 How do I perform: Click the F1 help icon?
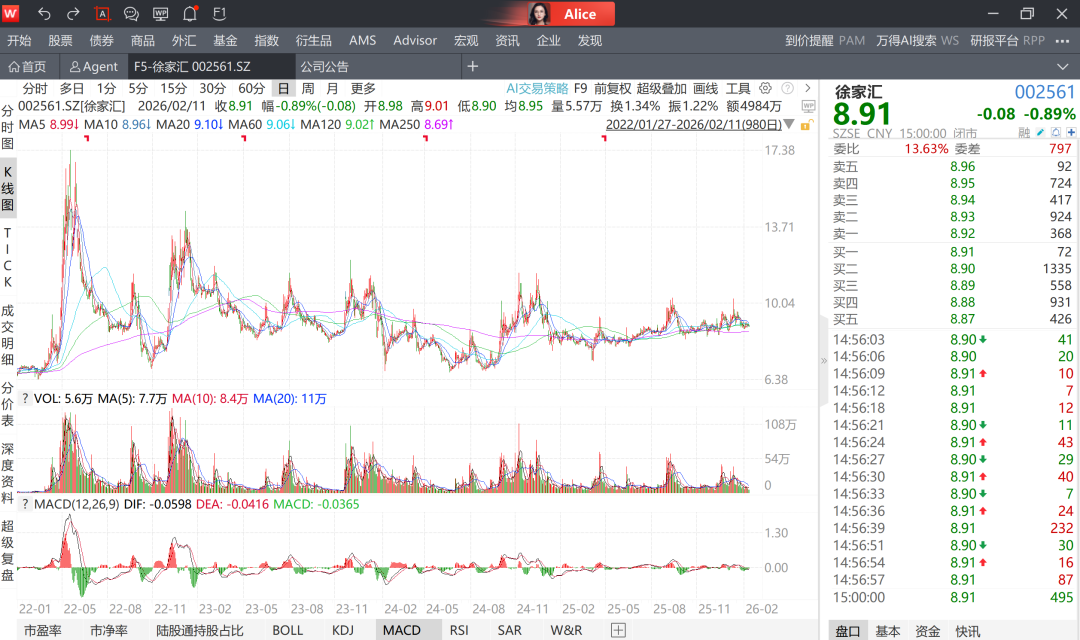pos(218,14)
